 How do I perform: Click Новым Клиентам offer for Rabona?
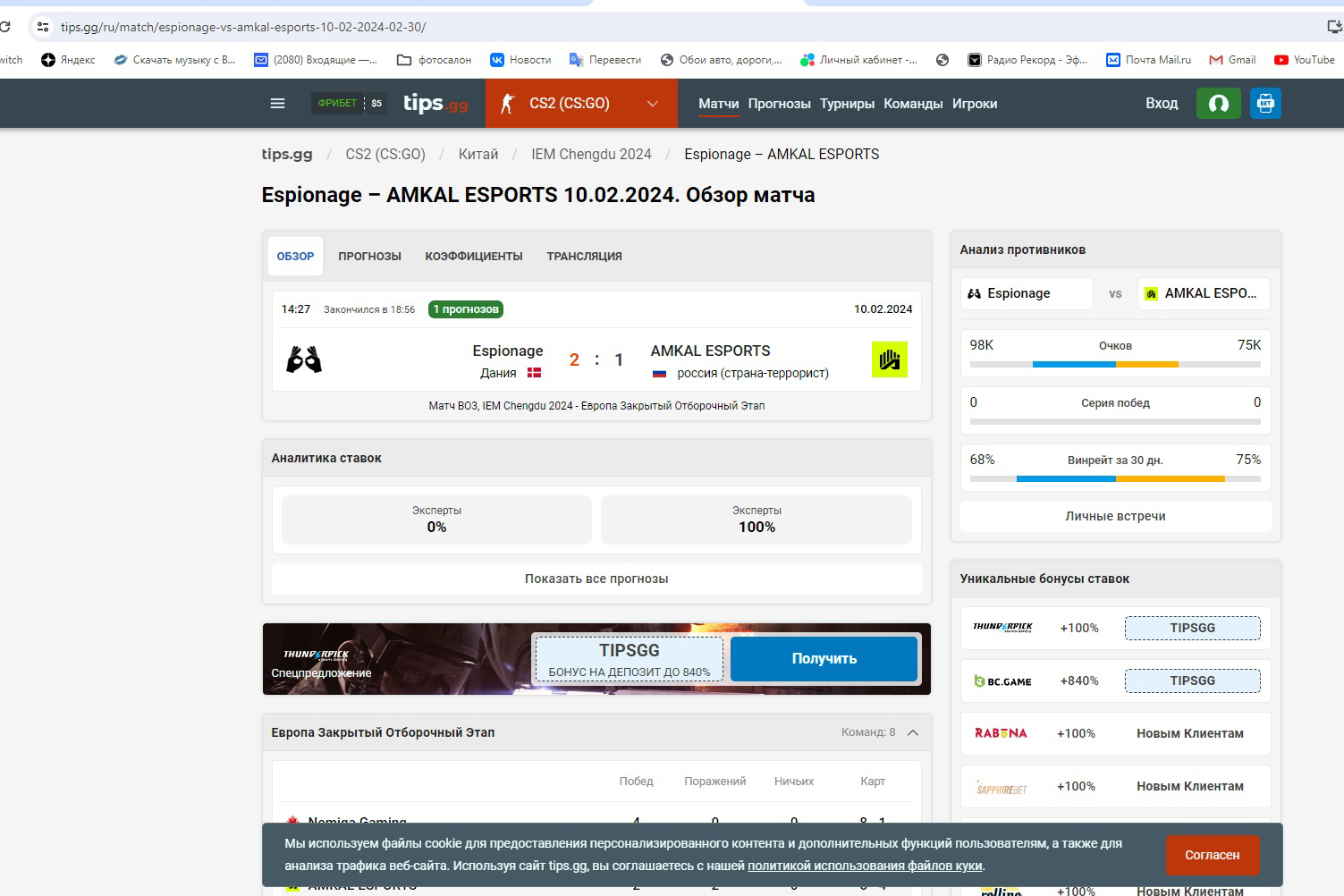point(1190,733)
